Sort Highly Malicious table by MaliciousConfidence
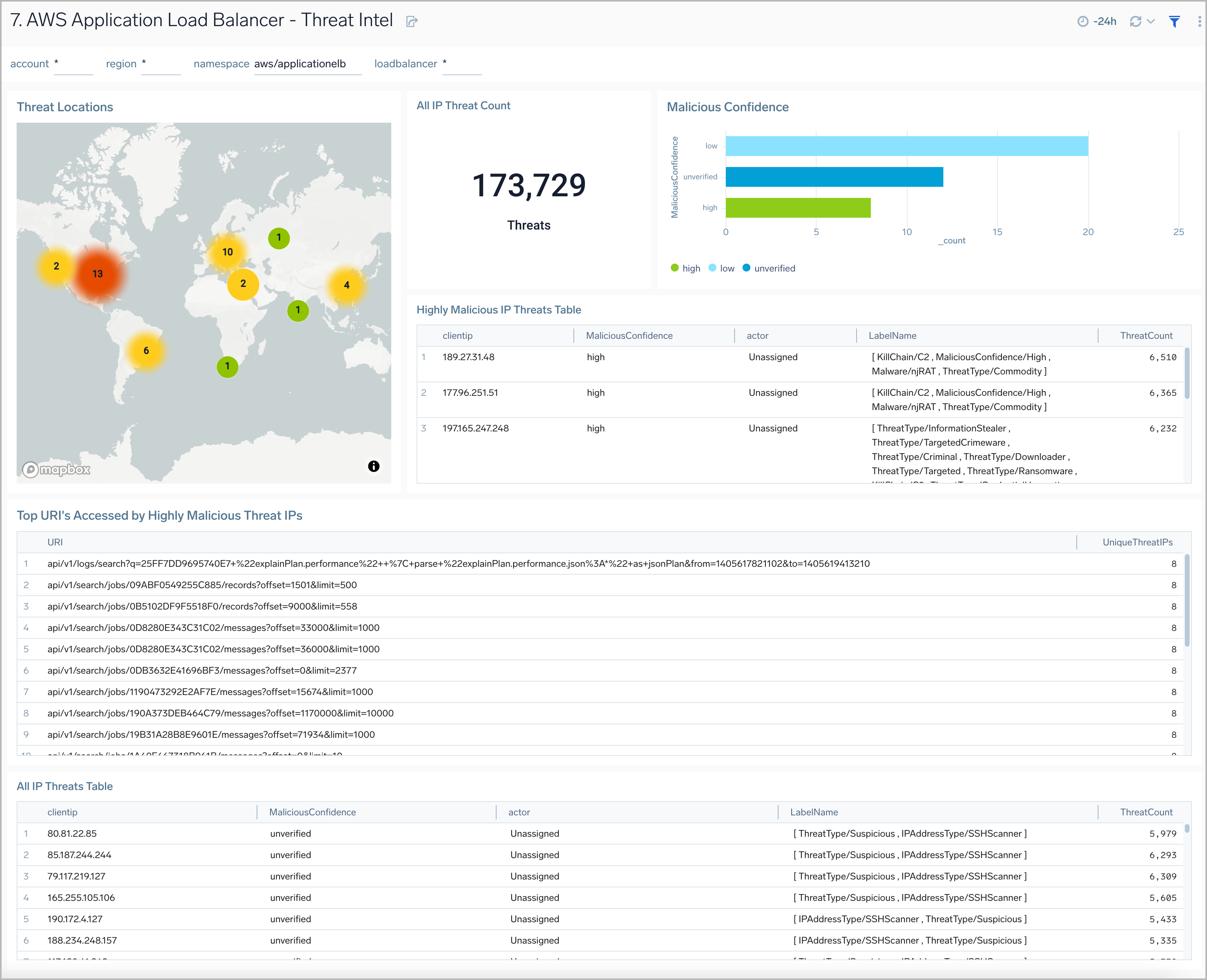Viewport: 1207px width, 980px height. (629, 335)
